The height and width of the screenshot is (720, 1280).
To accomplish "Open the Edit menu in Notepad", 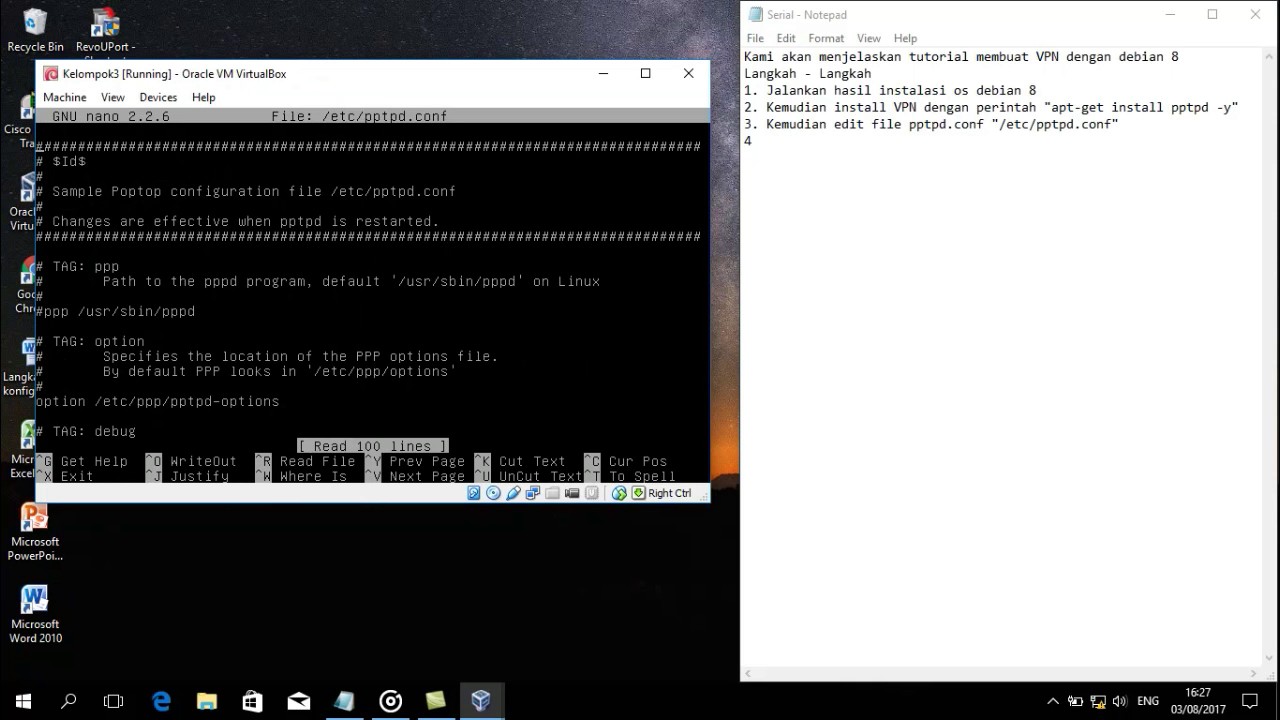I will (786, 38).
